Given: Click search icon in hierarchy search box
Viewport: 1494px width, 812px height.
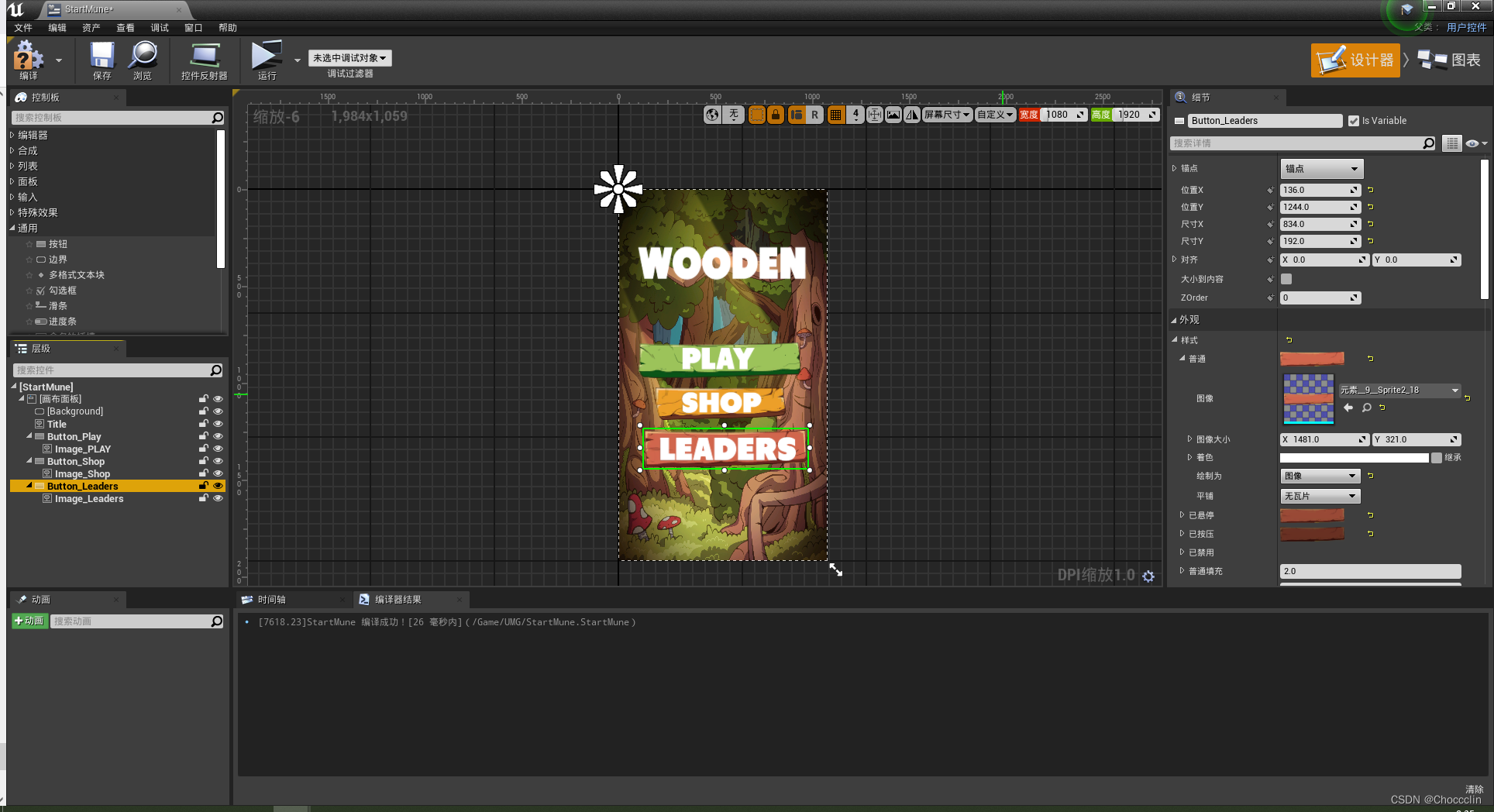Looking at the screenshot, I should pyautogui.click(x=216, y=370).
